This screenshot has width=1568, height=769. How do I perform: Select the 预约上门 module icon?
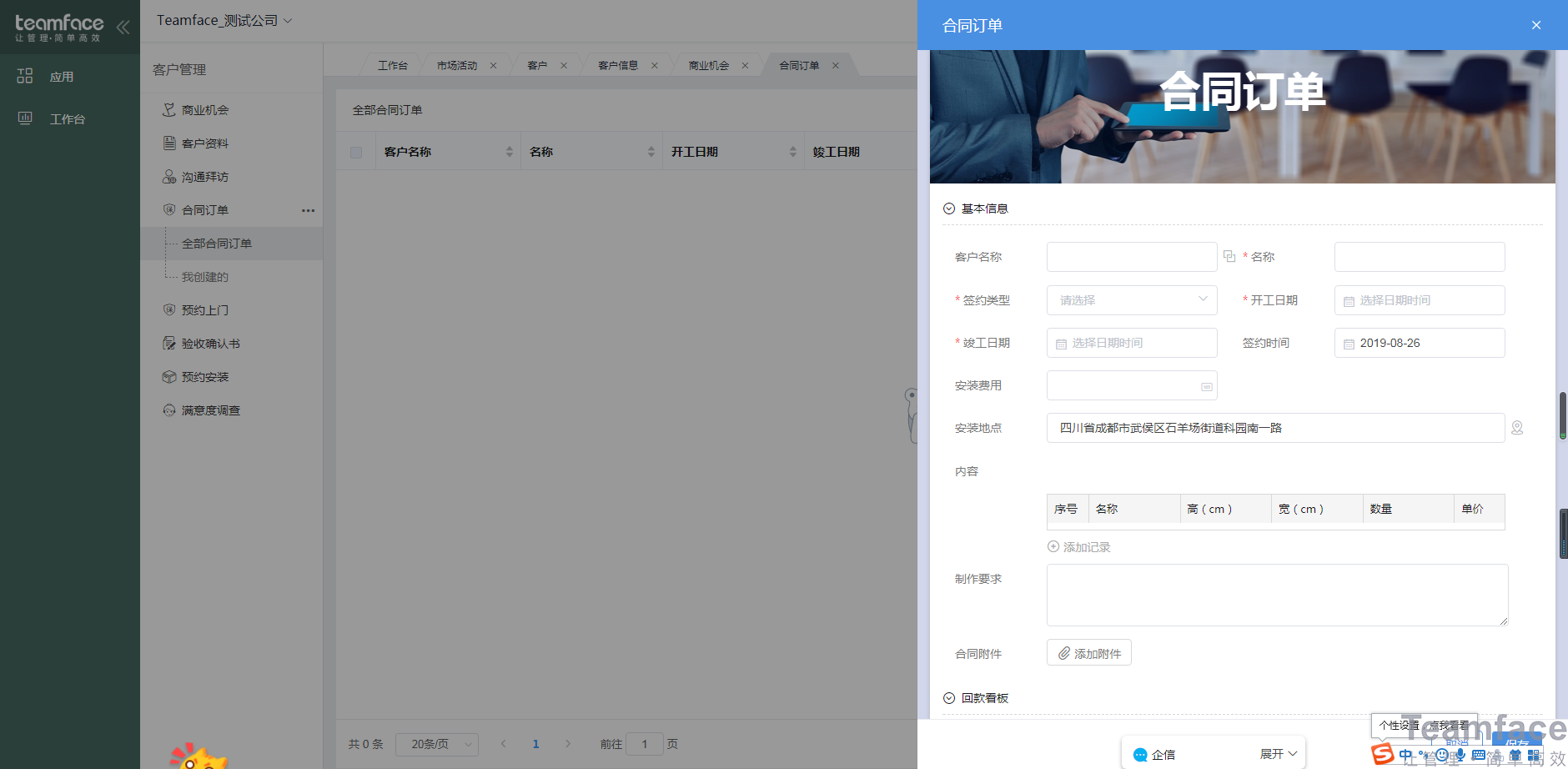pyautogui.click(x=170, y=309)
